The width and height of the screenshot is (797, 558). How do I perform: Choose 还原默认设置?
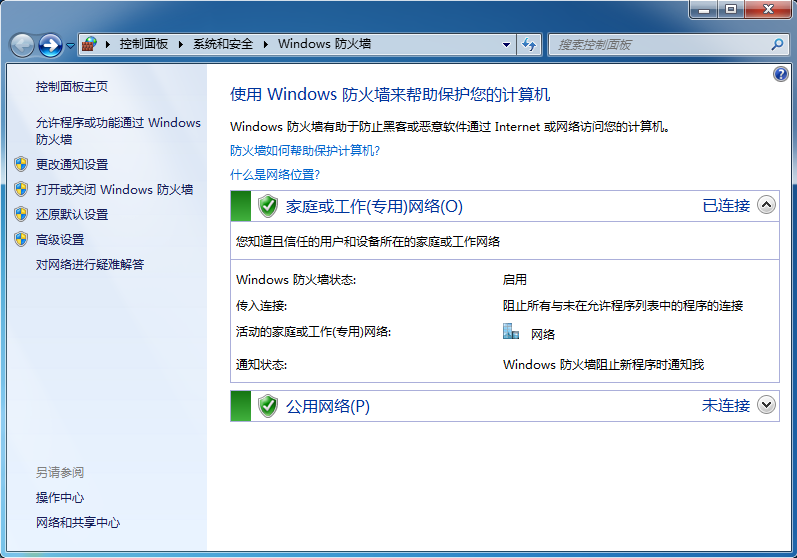[72, 214]
